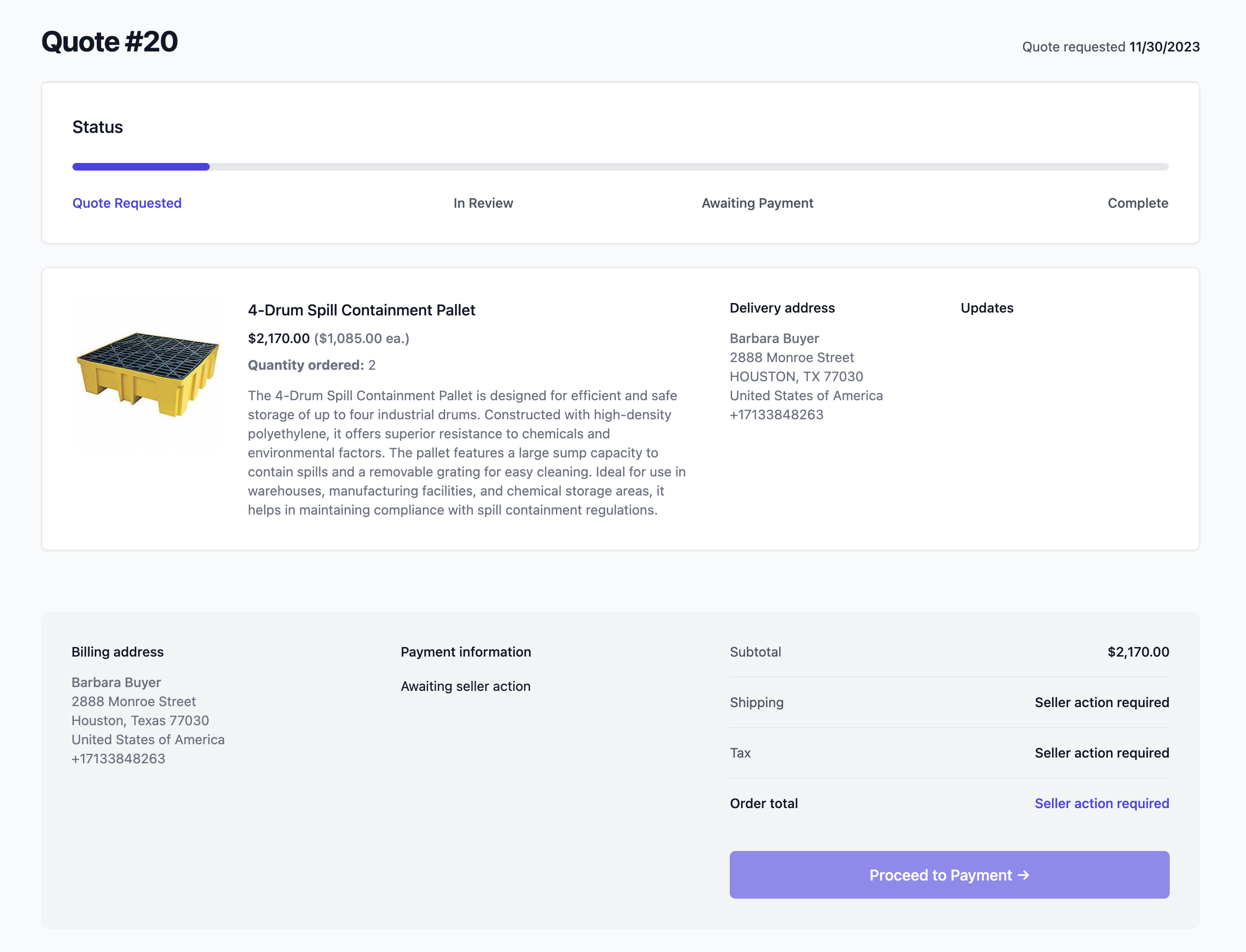Click the Seller action required order total link
This screenshot has height=952, width=1246.
pyautogui.click(x=1102, y=803)
